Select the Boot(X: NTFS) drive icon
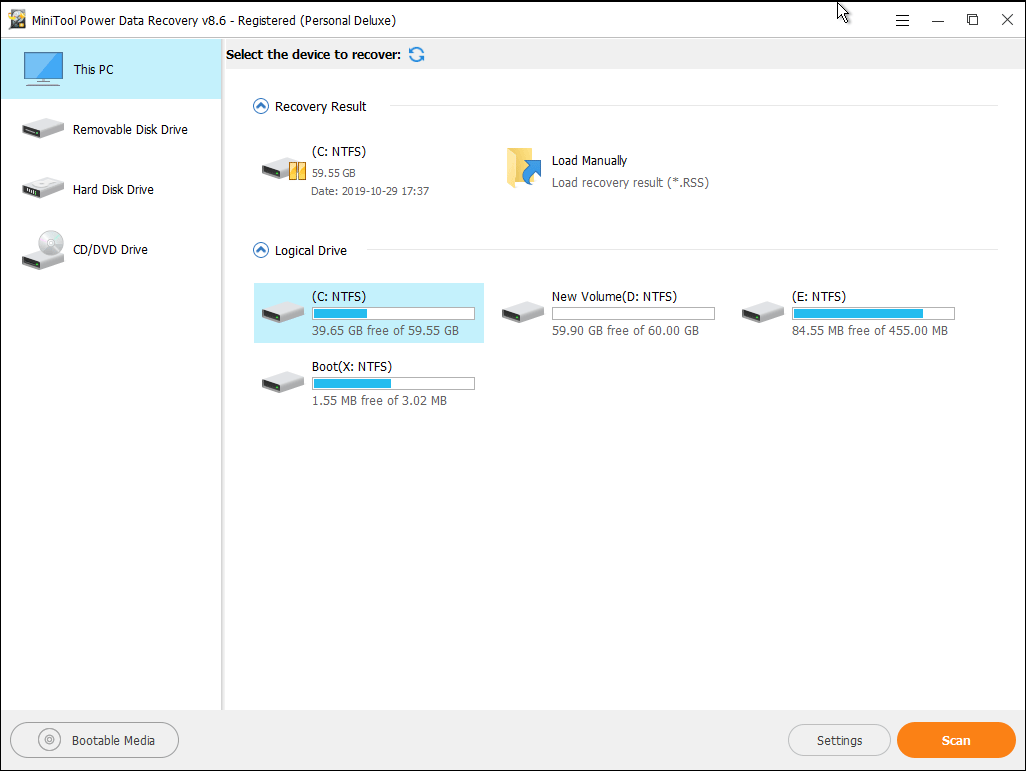This screenshot has height=771, width=1026. 283,382
